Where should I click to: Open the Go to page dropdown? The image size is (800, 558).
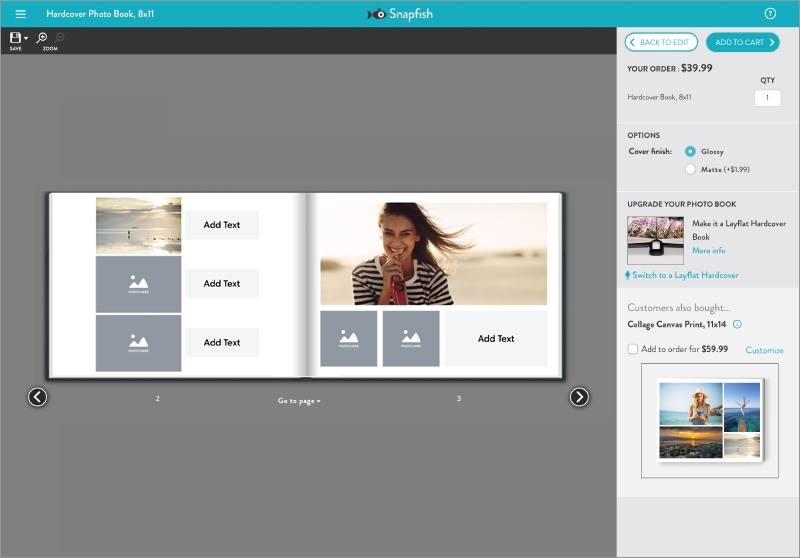(299, 401)
